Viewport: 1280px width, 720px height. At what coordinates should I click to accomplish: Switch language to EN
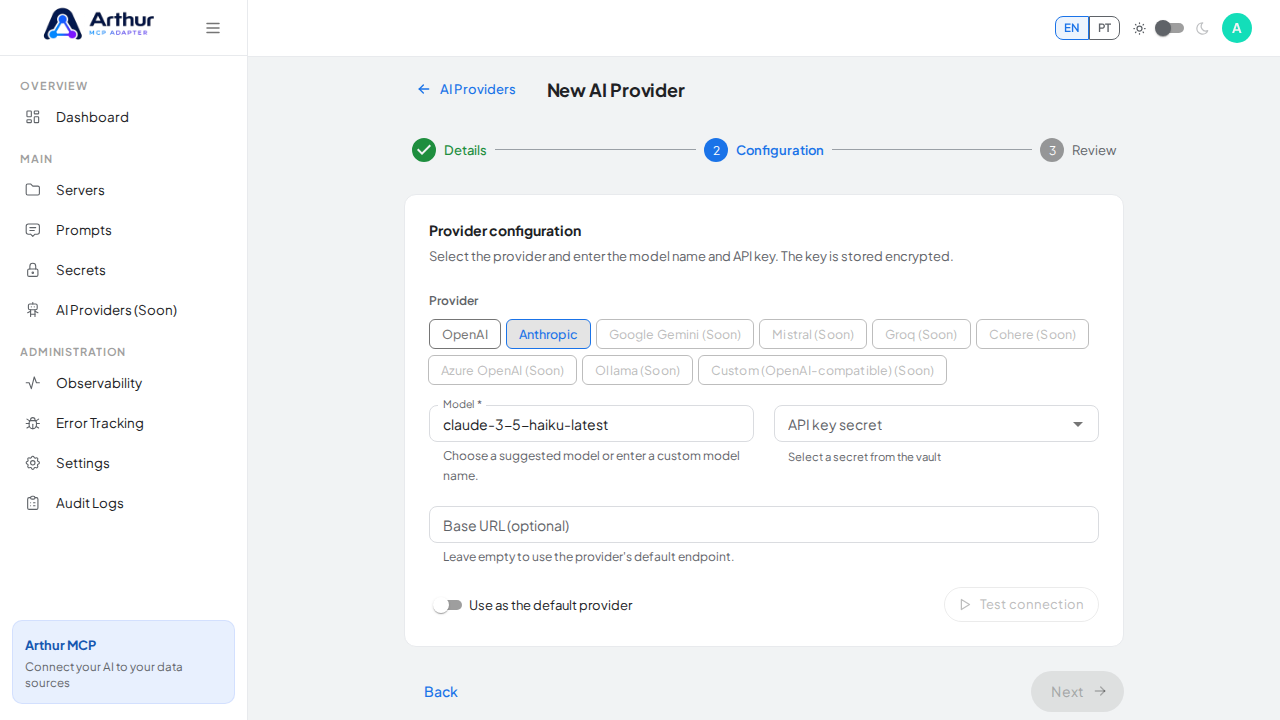[1072, 28]
